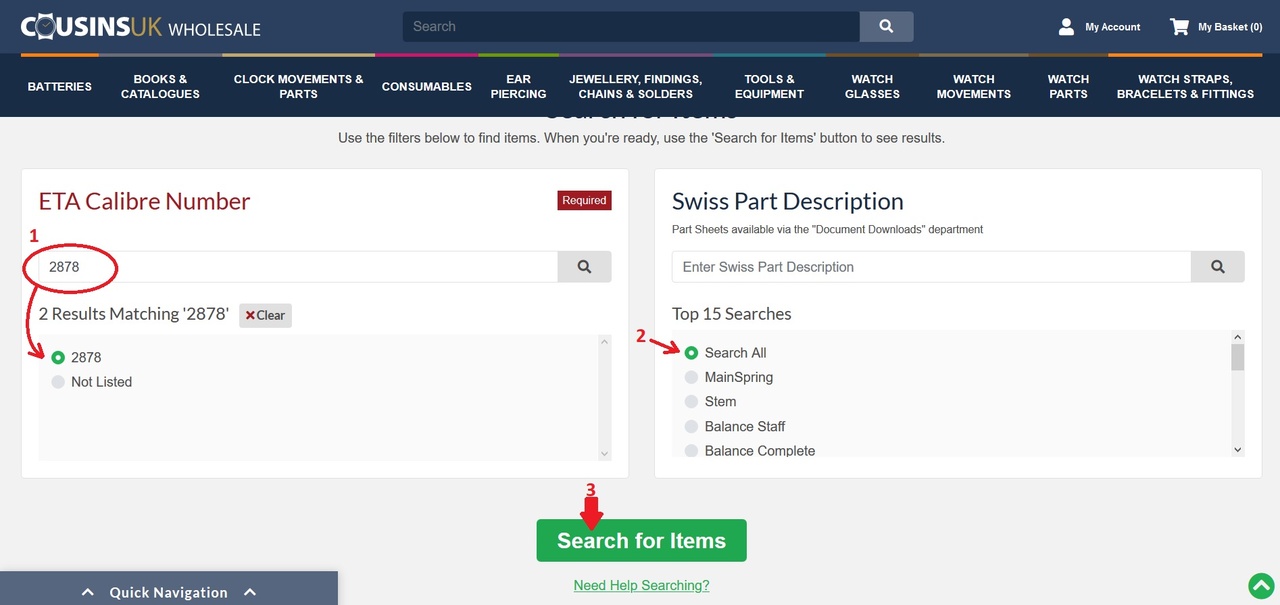Select the 'Not Listed' calibre radio button
1280x605 pixels.
[58, 382]
